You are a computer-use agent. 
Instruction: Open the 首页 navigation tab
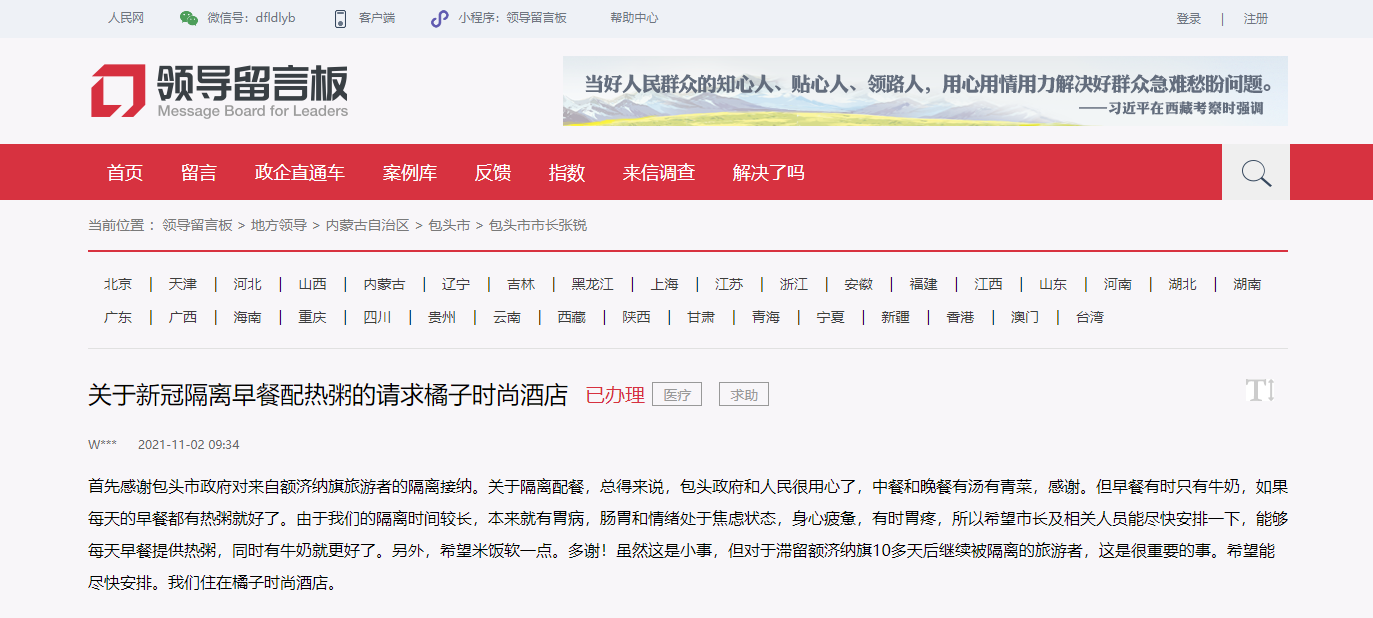[125, 173]
